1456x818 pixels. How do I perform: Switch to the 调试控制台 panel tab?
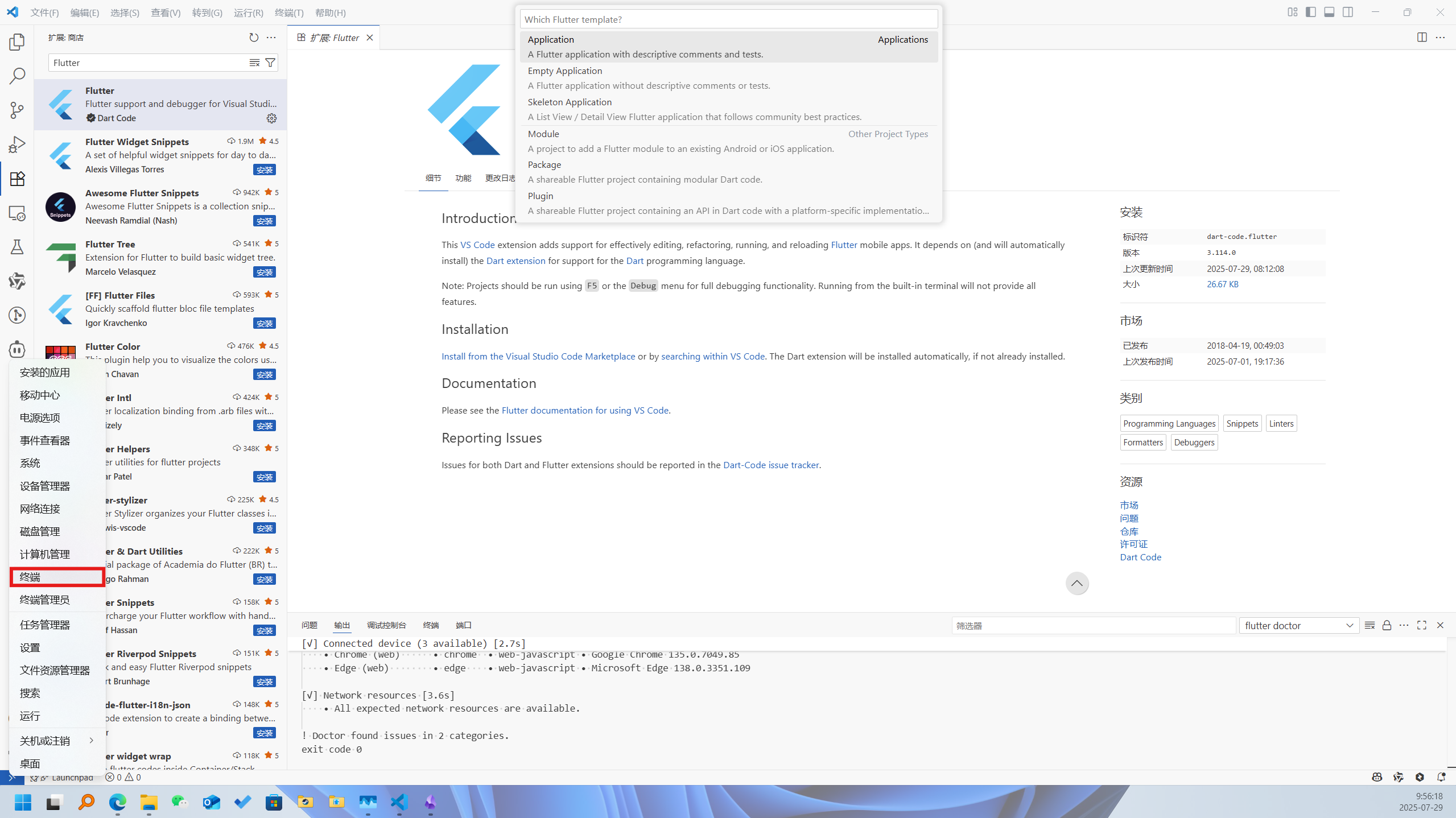[386, 625]
